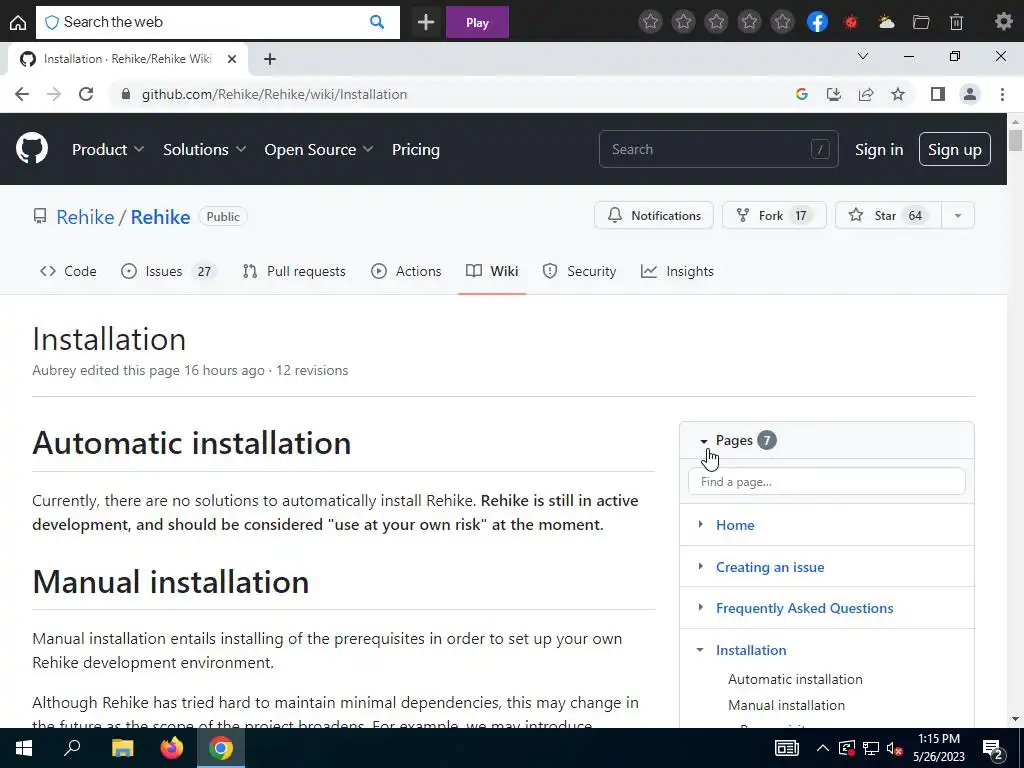
Task: Click the Search the web box
Action: [217, 22]
